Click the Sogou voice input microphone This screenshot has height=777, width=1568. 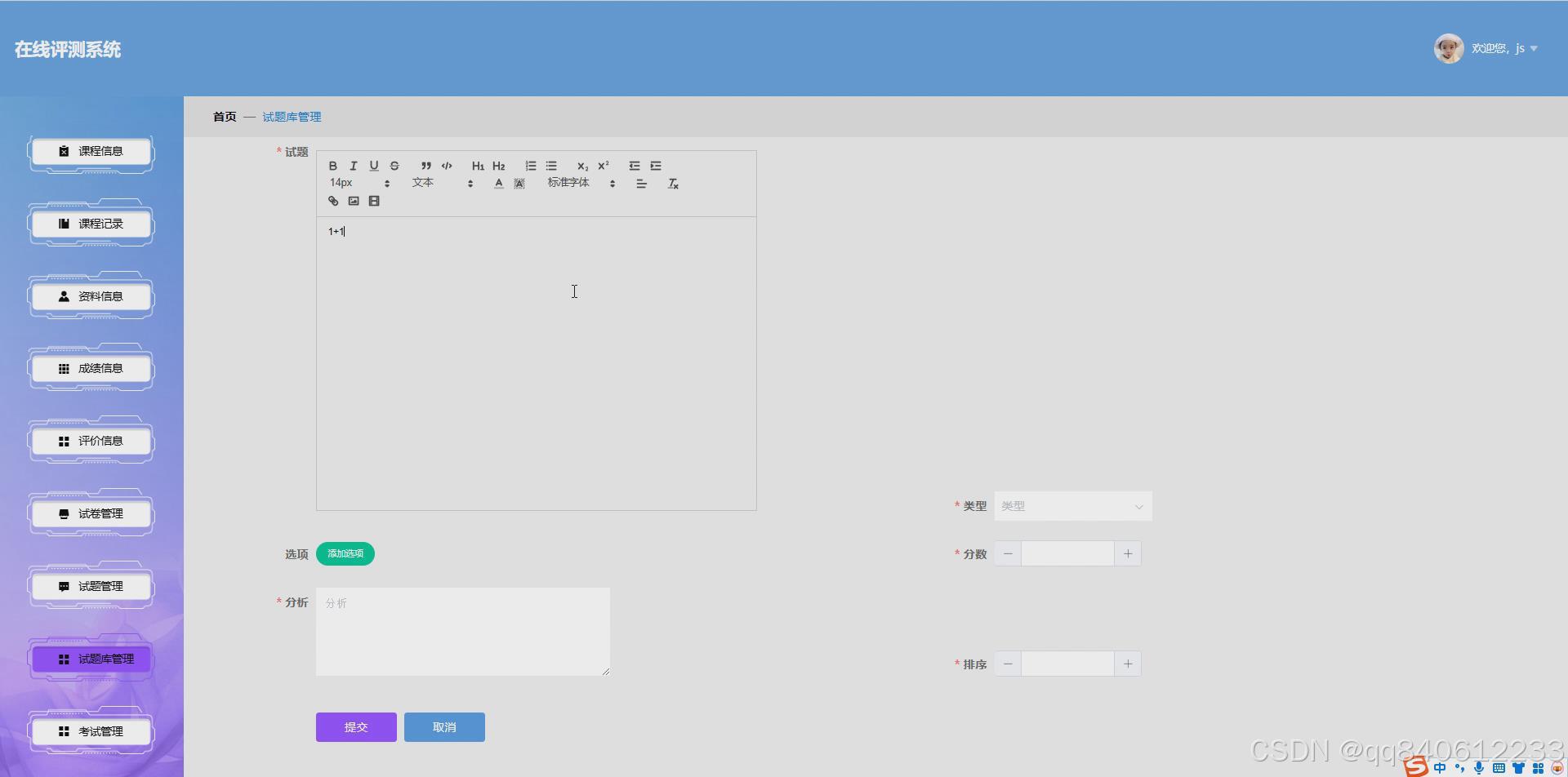click(1479, 768)
